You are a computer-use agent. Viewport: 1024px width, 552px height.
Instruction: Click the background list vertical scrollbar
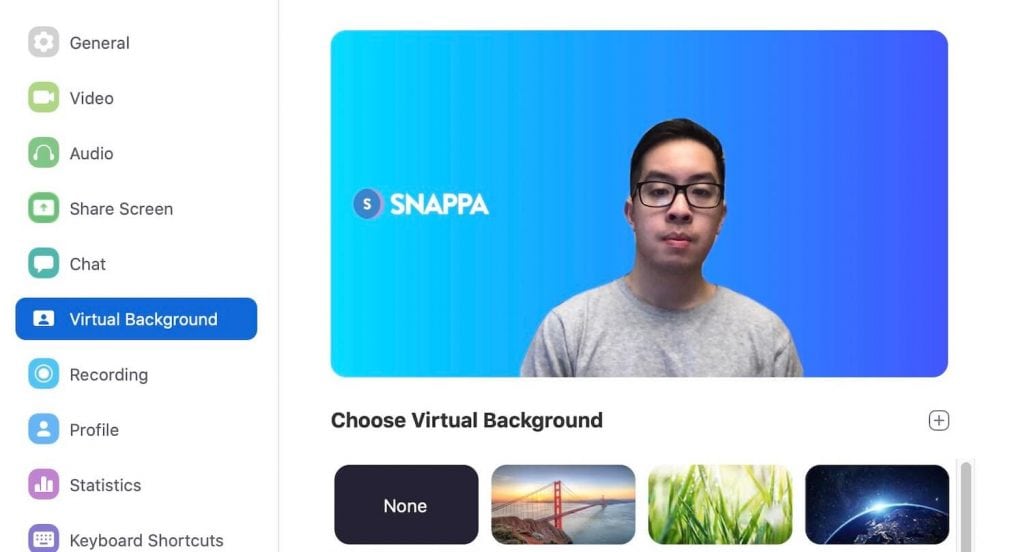[966, 506]
